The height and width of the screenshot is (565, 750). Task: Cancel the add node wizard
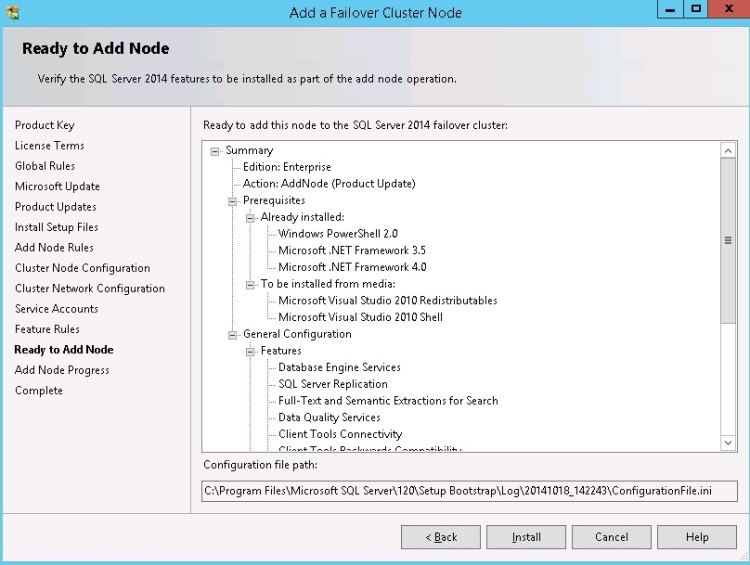(x=612, y=537)
